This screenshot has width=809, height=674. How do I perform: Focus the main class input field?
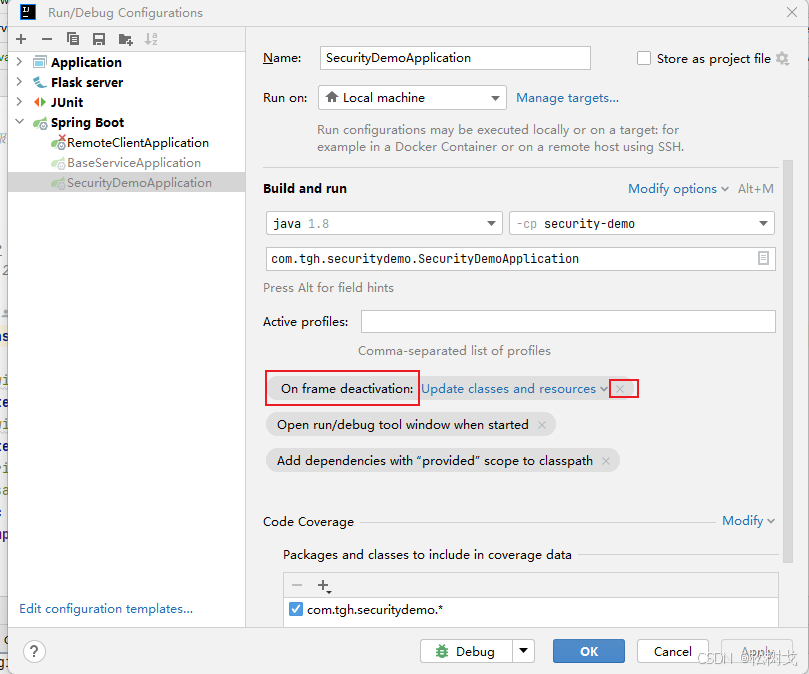tap(521, 259)
